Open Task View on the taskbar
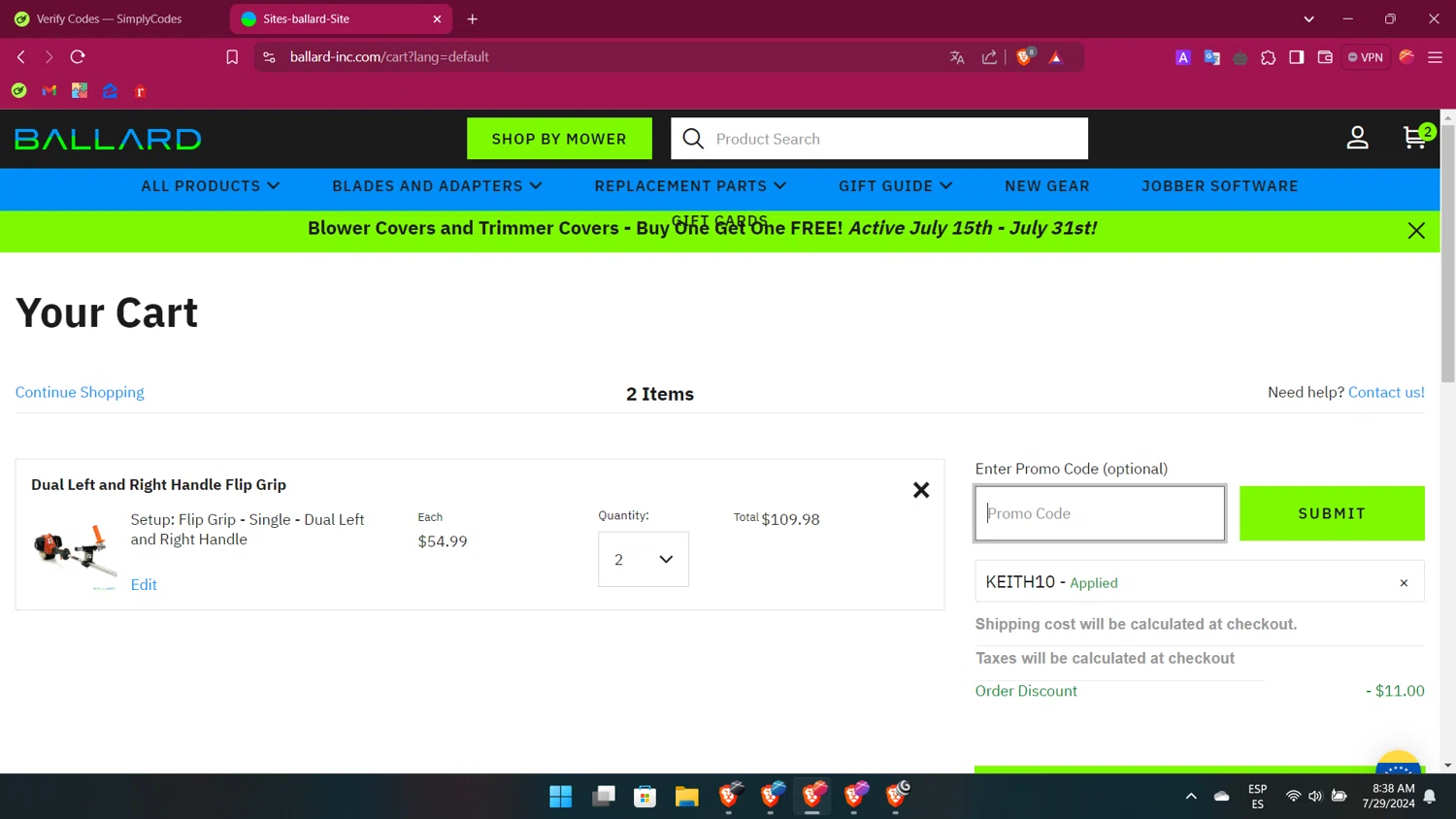Viewport: 1456px width, 819px height. (x=604, y=797)
